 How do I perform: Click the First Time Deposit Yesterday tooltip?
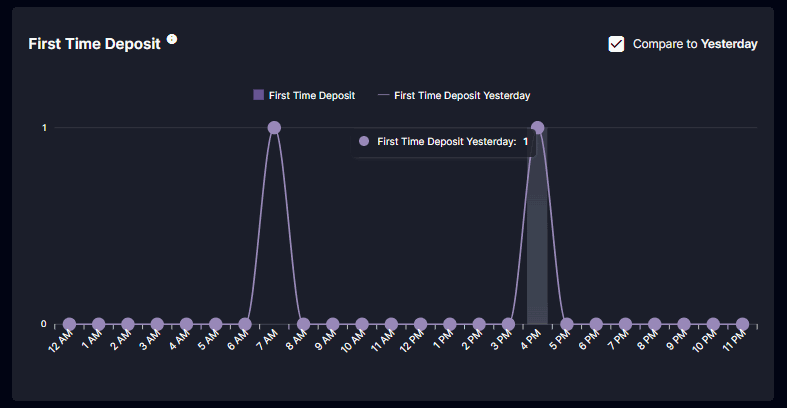(444, 142)
